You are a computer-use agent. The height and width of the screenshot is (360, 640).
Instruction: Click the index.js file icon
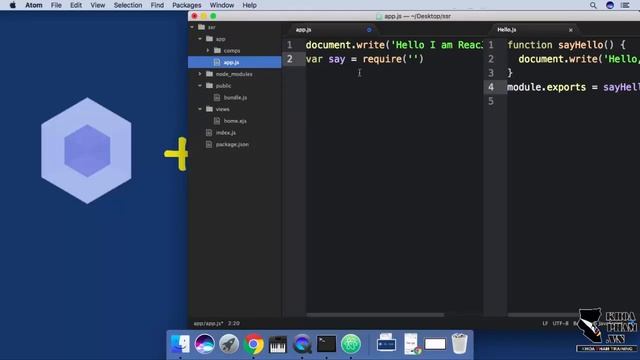209,133
